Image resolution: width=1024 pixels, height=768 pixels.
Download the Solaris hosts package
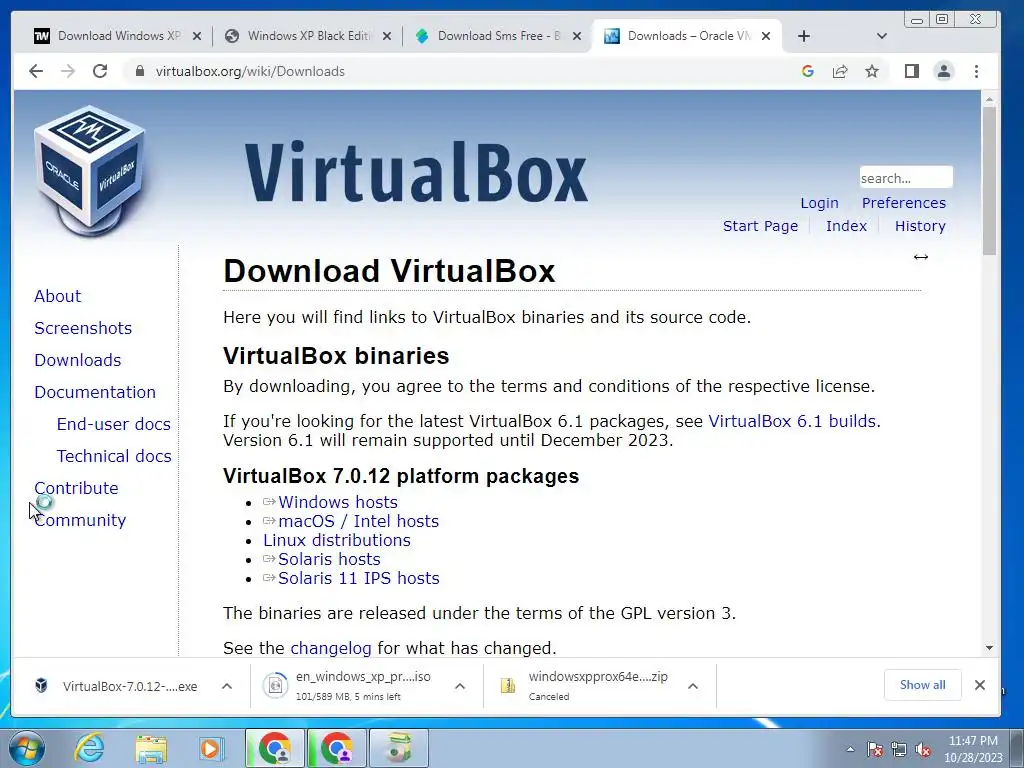[329, 559]
